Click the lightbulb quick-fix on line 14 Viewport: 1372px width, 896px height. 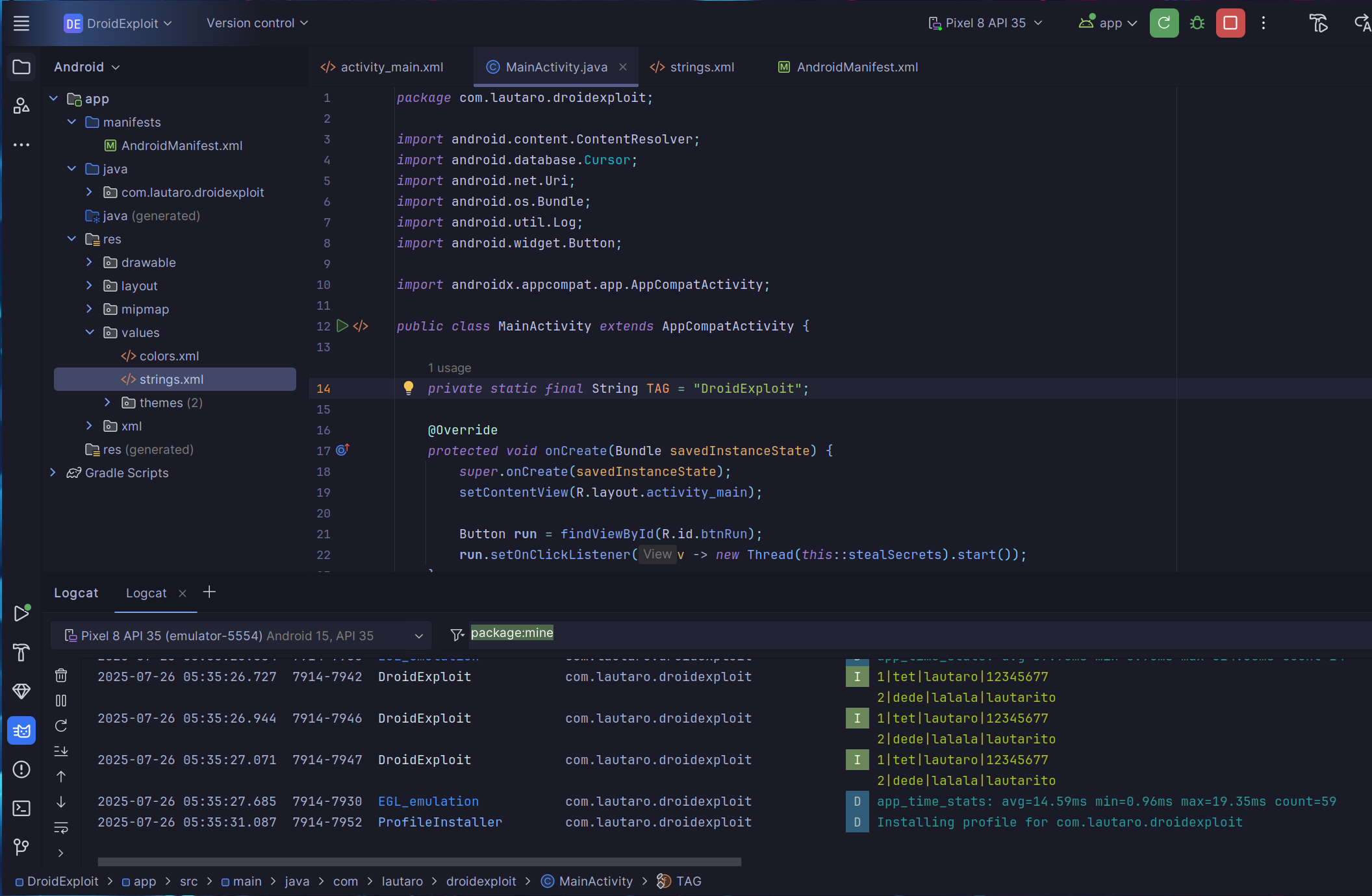(408, 388)
